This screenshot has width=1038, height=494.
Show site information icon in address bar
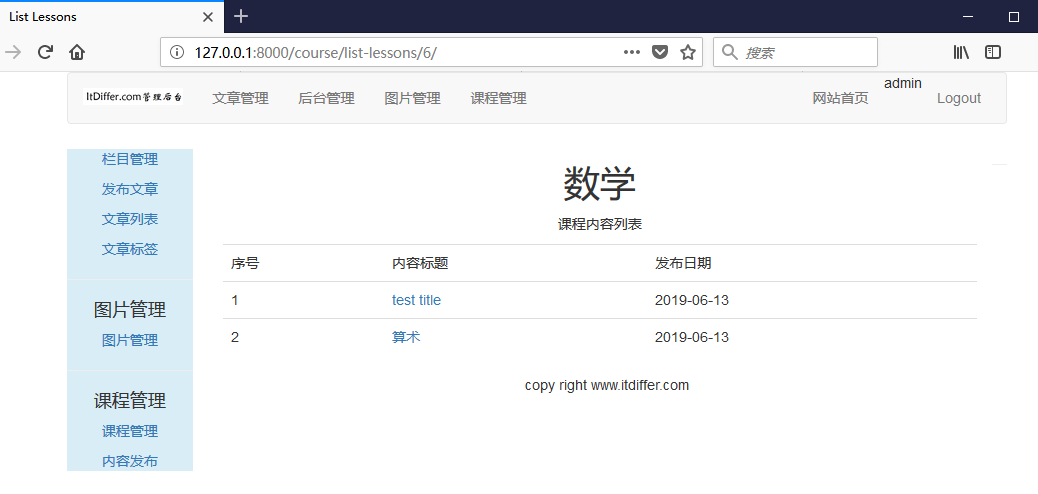tap(177, 52)
